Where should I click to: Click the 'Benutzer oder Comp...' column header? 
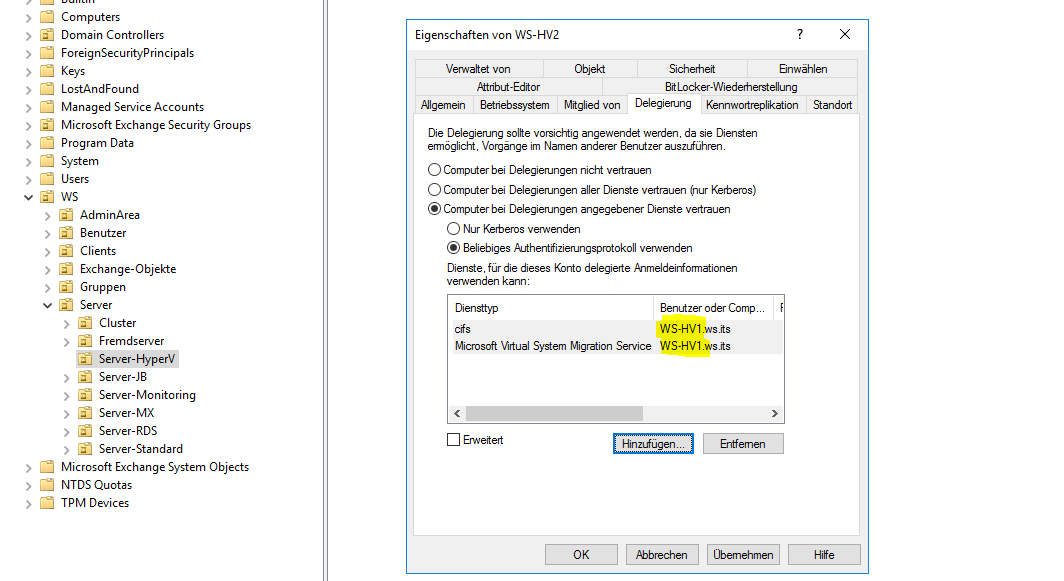click(712, 307)
